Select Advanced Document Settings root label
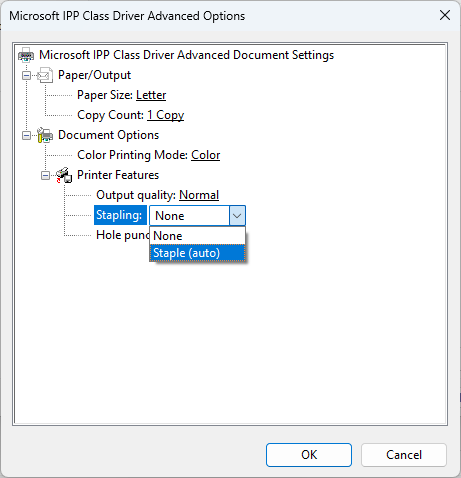This screenshot has width=461, height=478. coord(186,55)
